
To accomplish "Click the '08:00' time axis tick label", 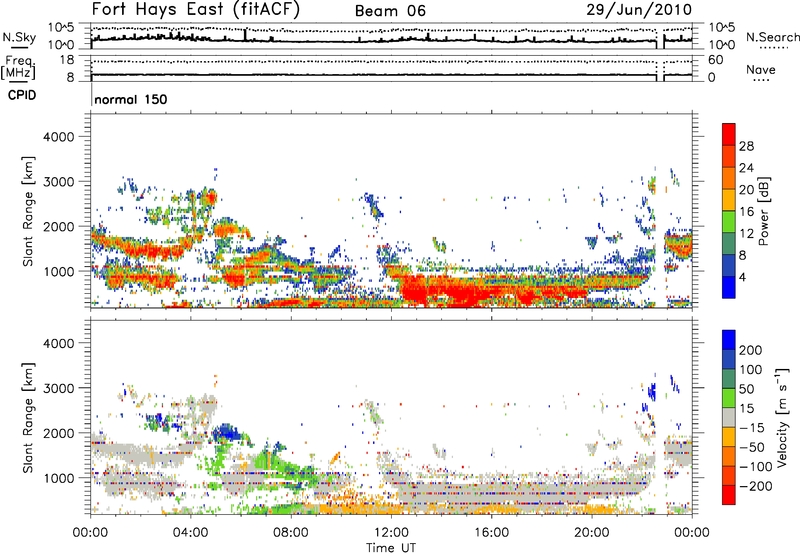I will [291, 533].
